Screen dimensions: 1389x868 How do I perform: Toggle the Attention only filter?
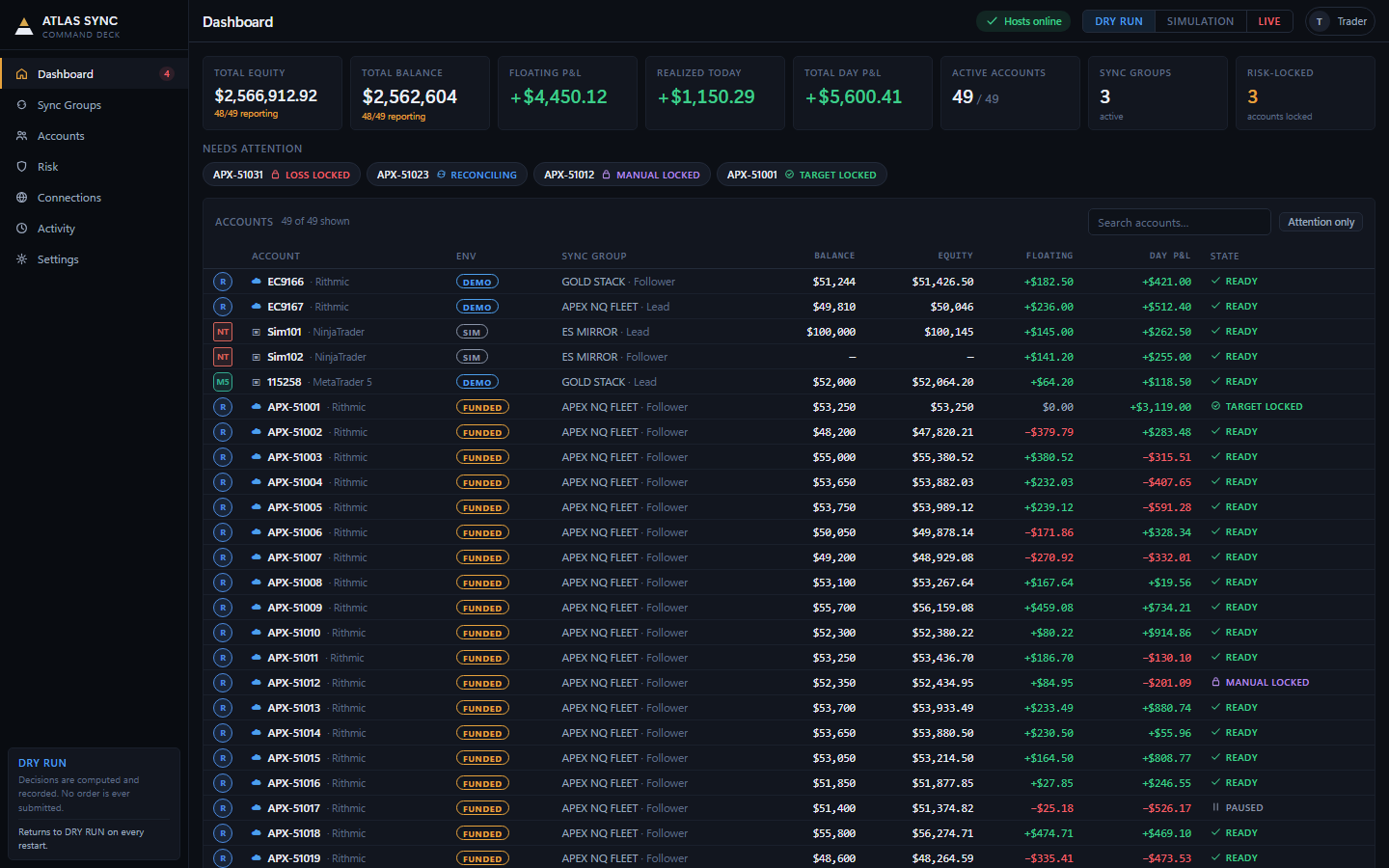(1321, 222)
